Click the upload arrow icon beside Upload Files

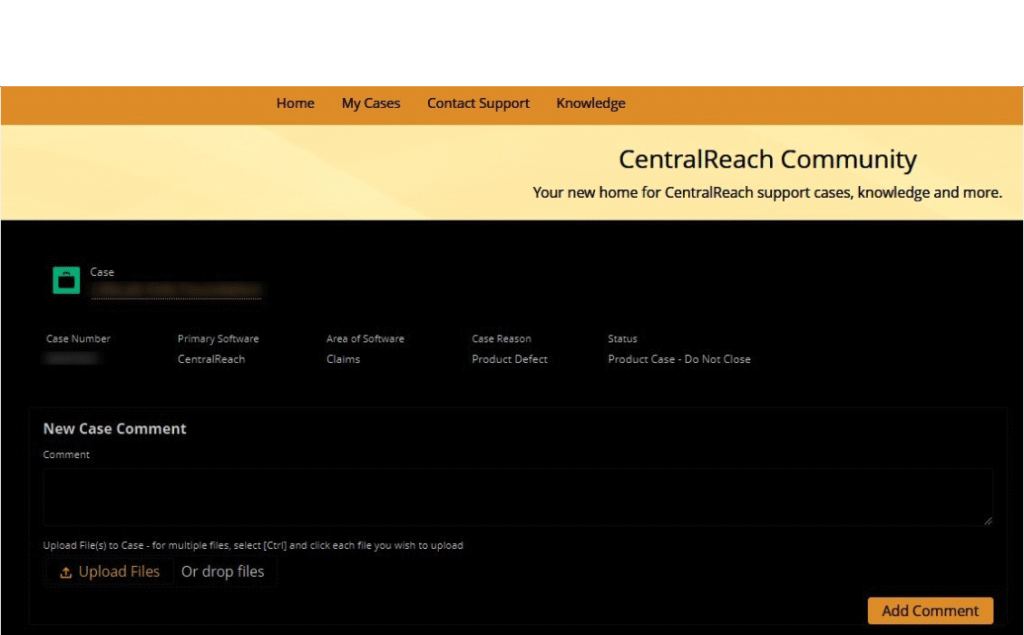(68, 571)
